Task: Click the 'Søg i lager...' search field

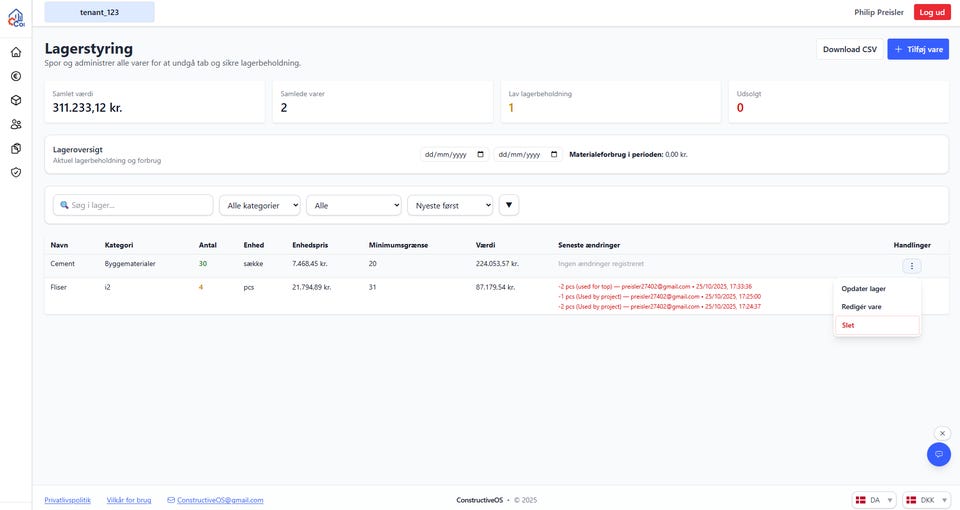Action: [133, 205]
